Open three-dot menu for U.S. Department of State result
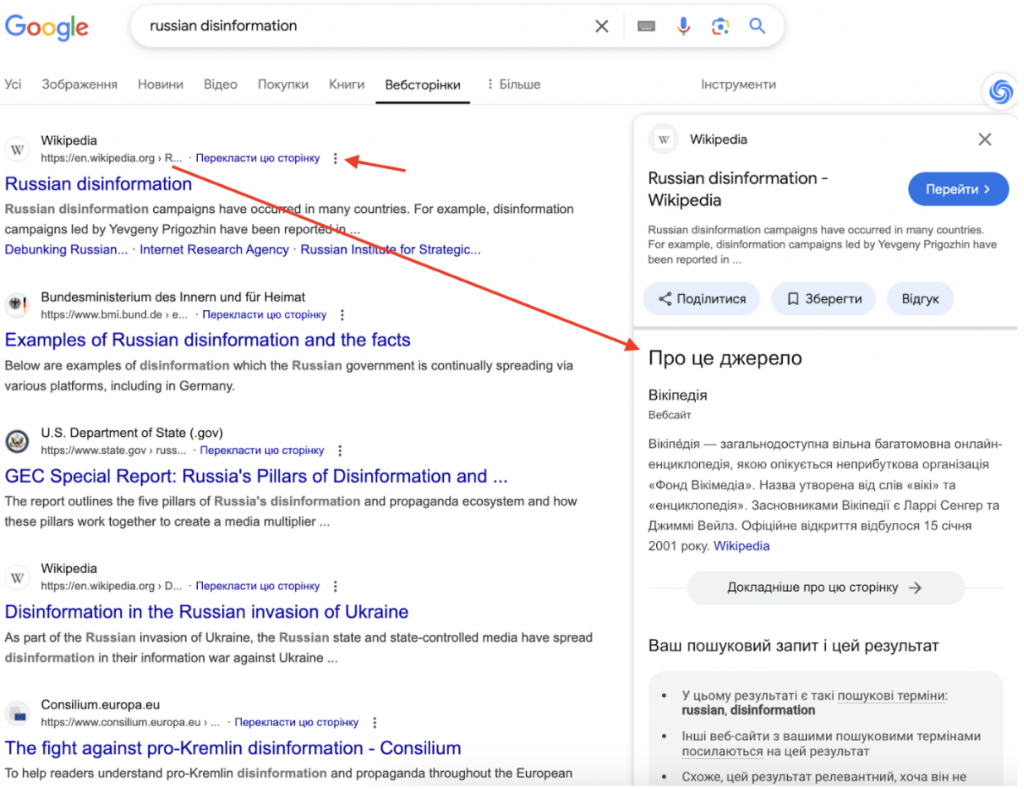Image resolution: width=1024 pixels, height=789 pixels. tap(340, 451)
